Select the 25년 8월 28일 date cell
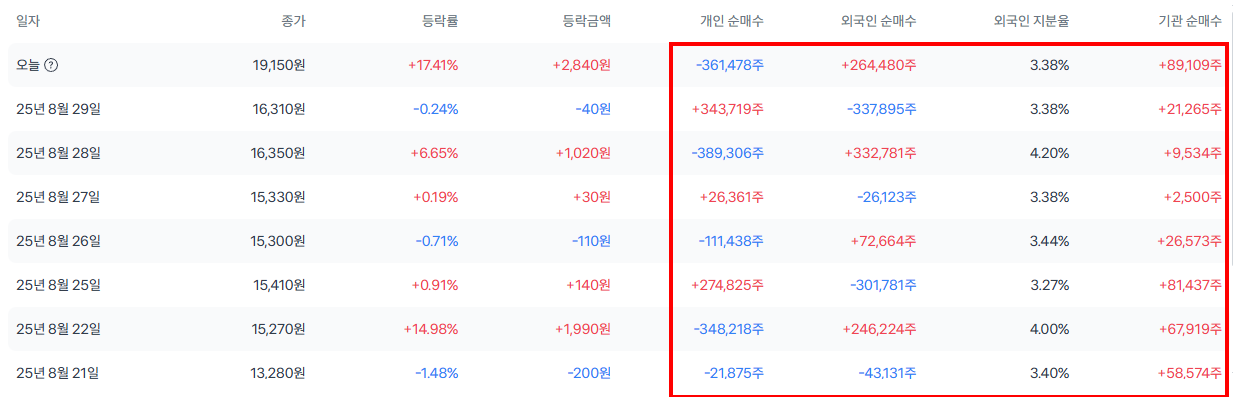This screenshot has width=1233, height=397. pyautogui.click(x=58, y=153)
